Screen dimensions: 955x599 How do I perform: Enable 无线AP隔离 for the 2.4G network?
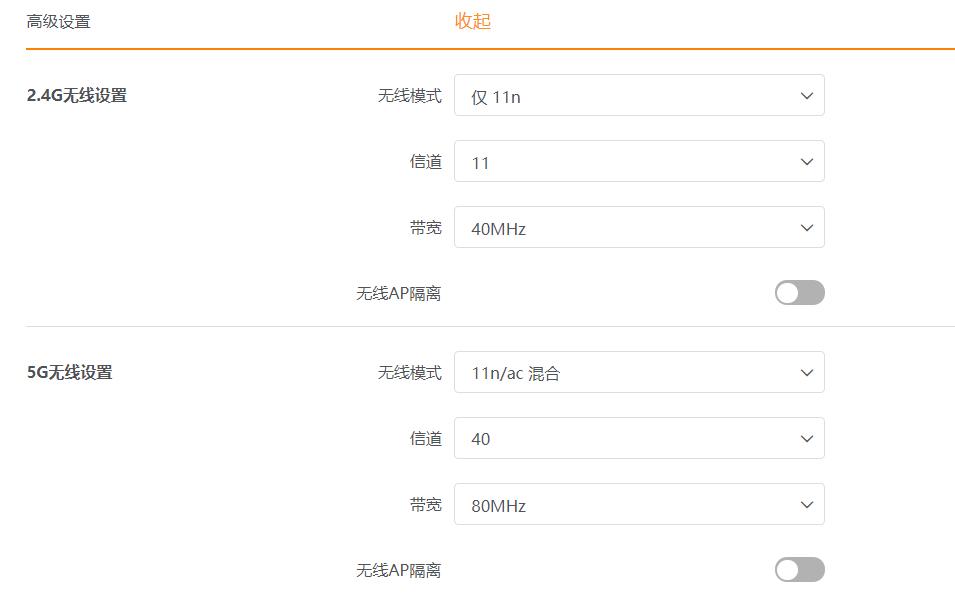pos(799,292)
